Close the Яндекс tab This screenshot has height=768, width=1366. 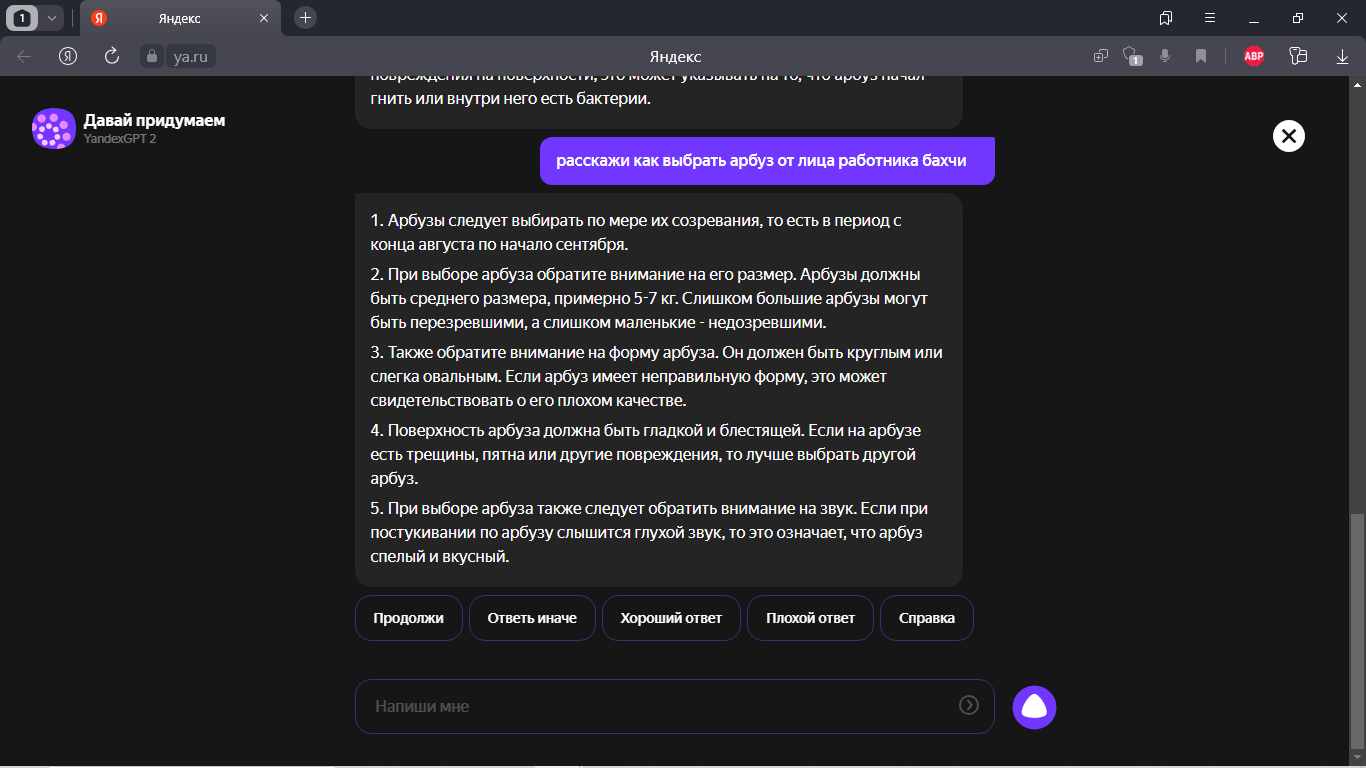[264, 18]
